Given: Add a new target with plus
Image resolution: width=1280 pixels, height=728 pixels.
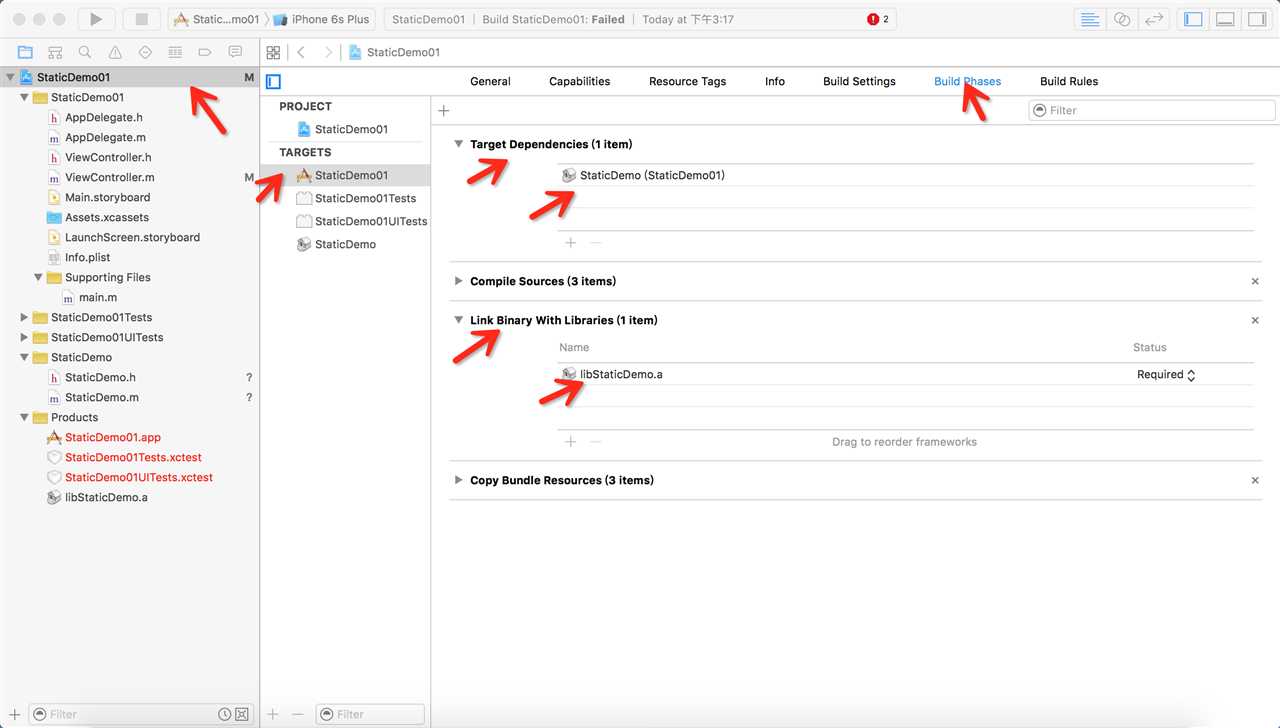Looking at the screenshot, I should pyautogui.click(x=273, y=714).
